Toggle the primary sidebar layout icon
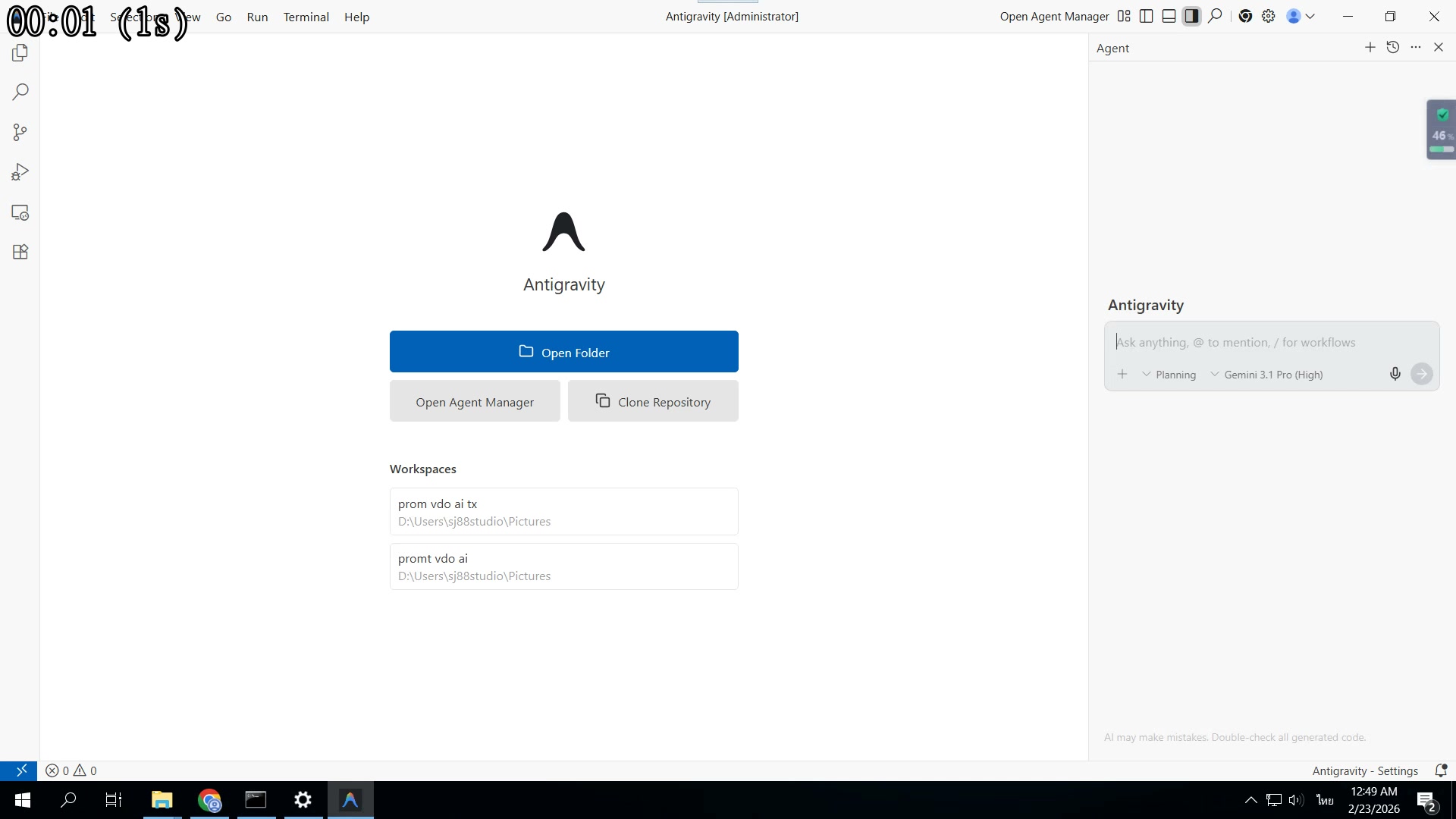 click(x=1147, y=16)
